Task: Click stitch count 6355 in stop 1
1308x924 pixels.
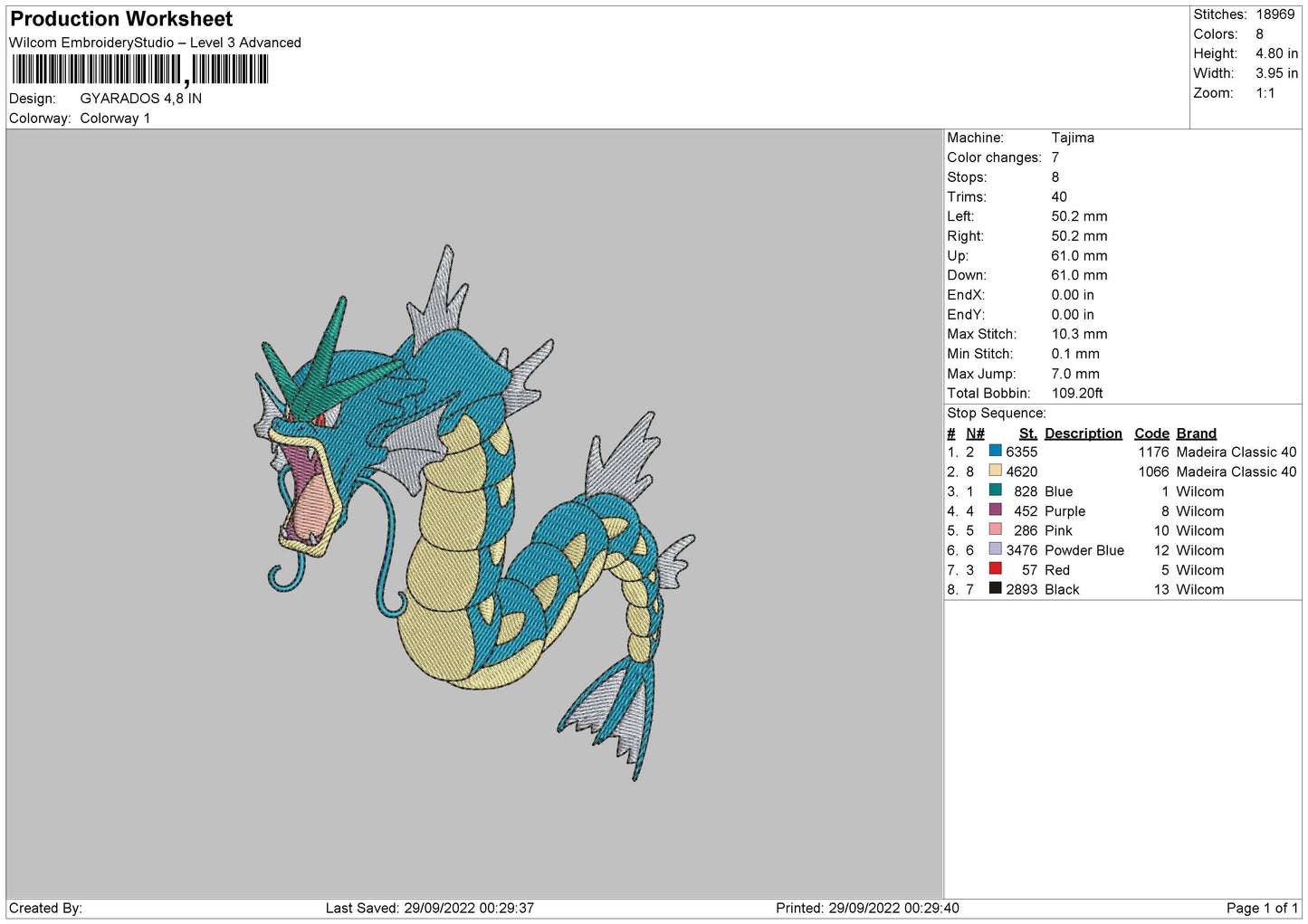Action: pyautogui.click(x=1021, y=452)
